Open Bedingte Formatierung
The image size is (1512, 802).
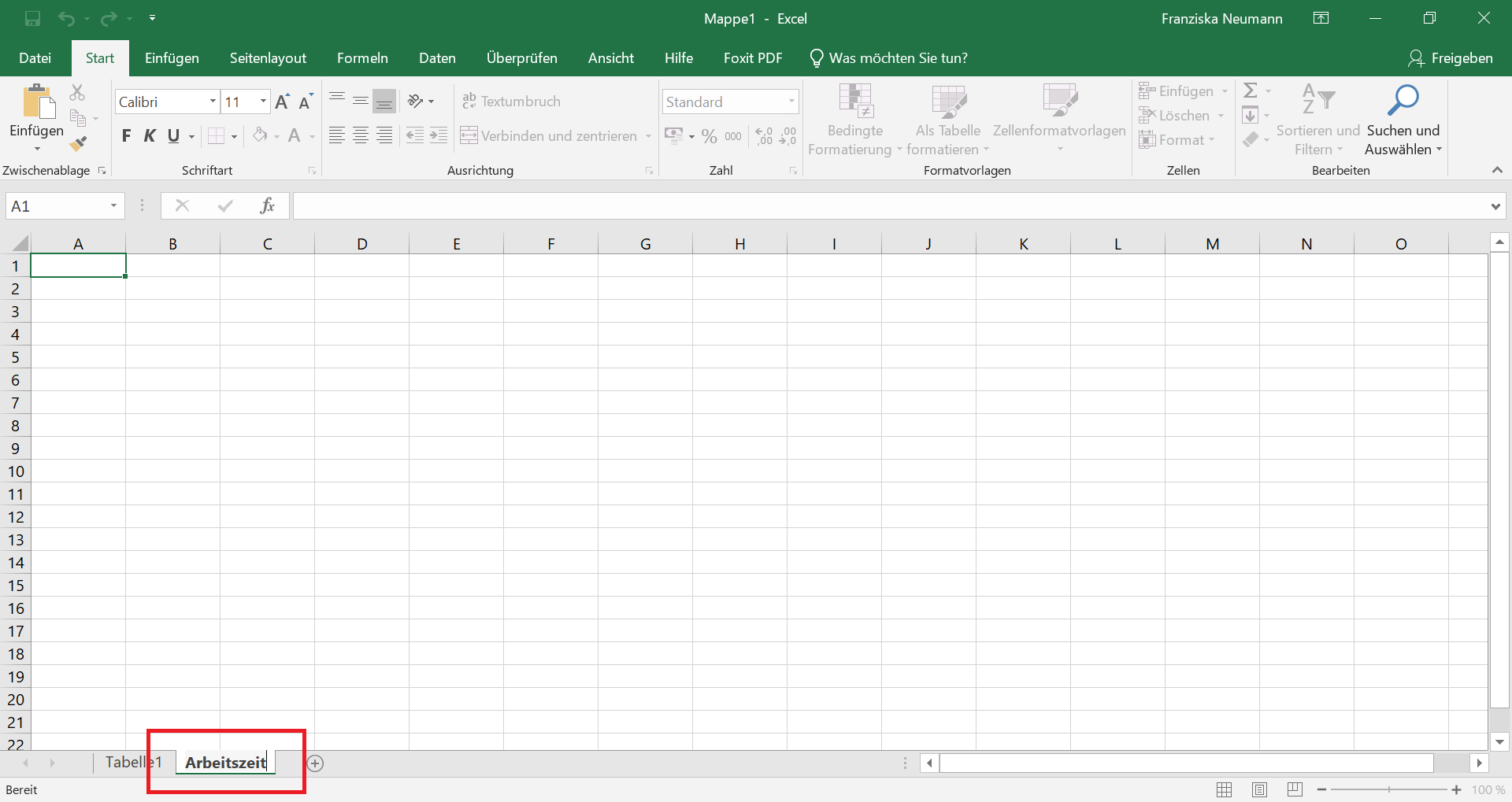coord(854,118)
